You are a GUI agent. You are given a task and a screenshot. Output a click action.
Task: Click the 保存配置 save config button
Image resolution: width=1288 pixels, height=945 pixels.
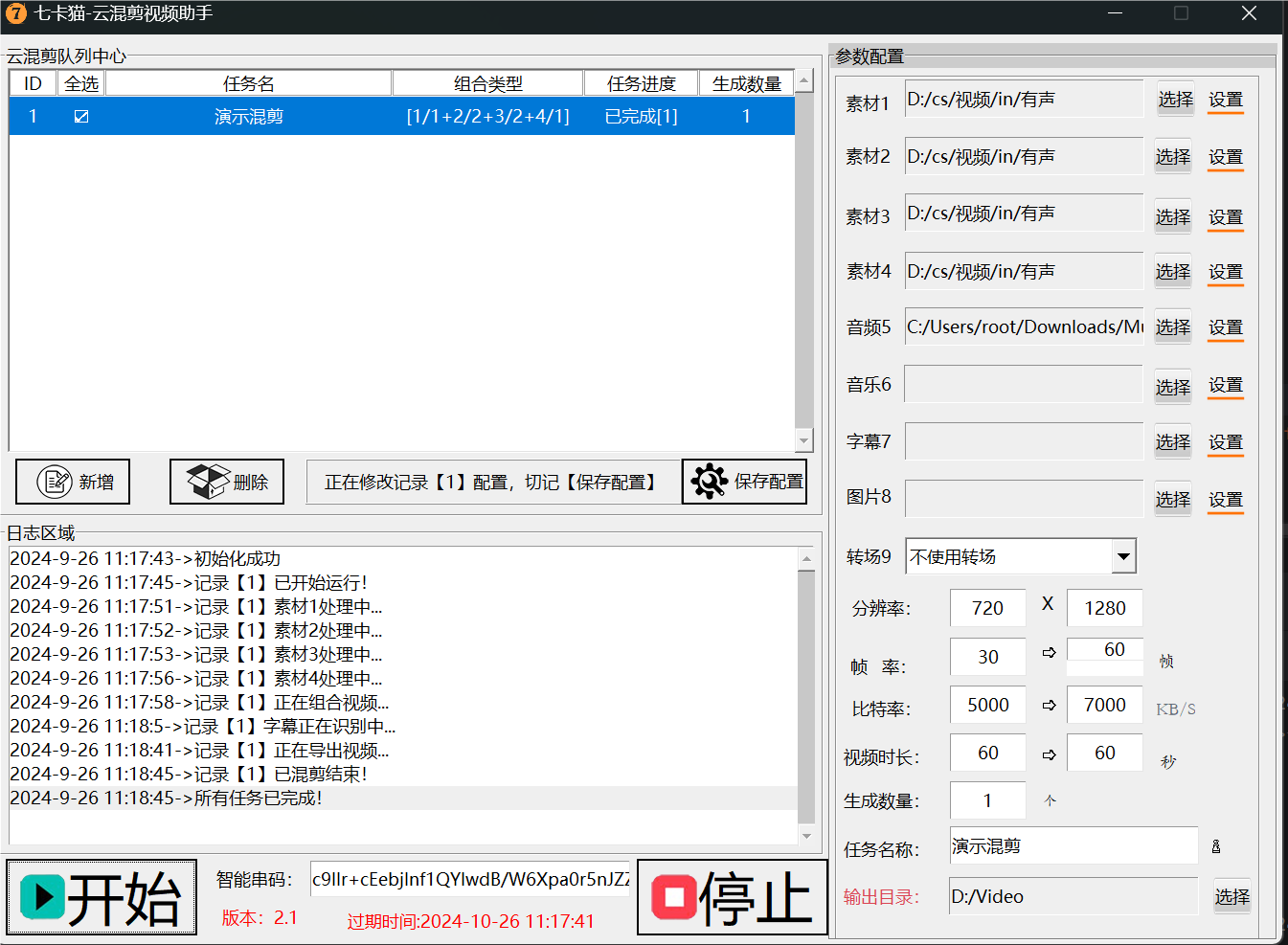coord(745,482)
